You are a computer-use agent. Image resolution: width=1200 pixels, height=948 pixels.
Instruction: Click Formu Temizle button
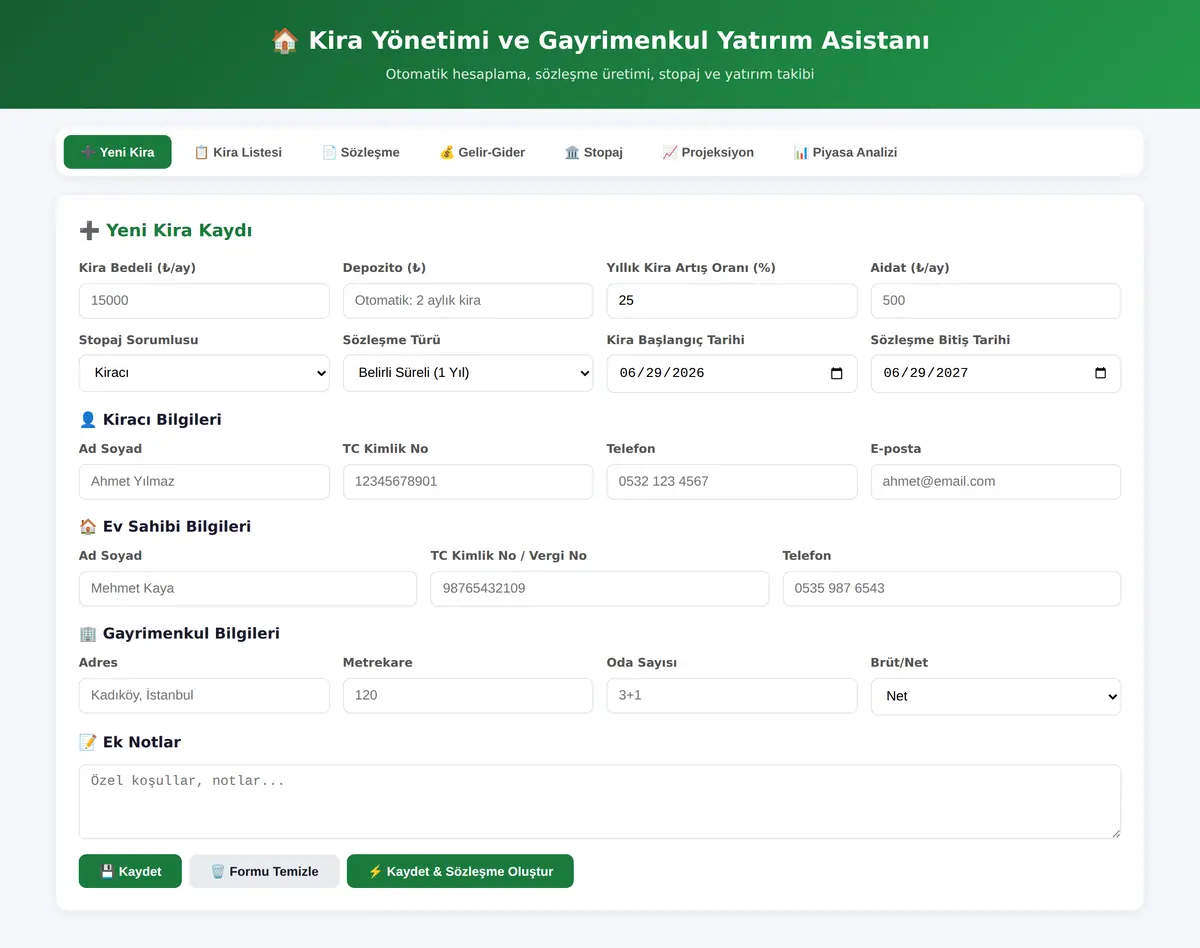coord(265,871)
